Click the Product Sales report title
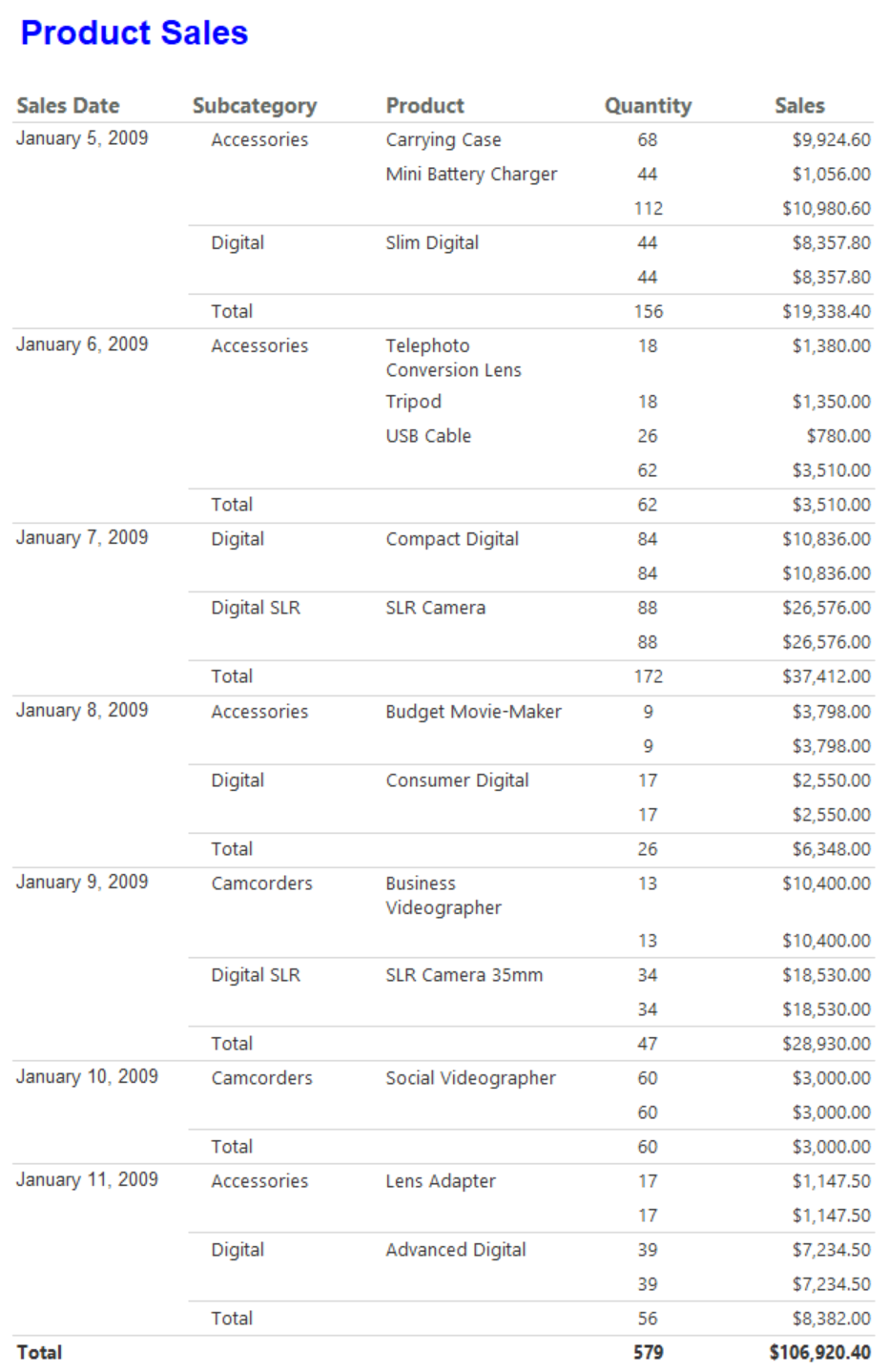Image resolution: width=888 pixels, height=1372 pixels. tap(134, 33)
